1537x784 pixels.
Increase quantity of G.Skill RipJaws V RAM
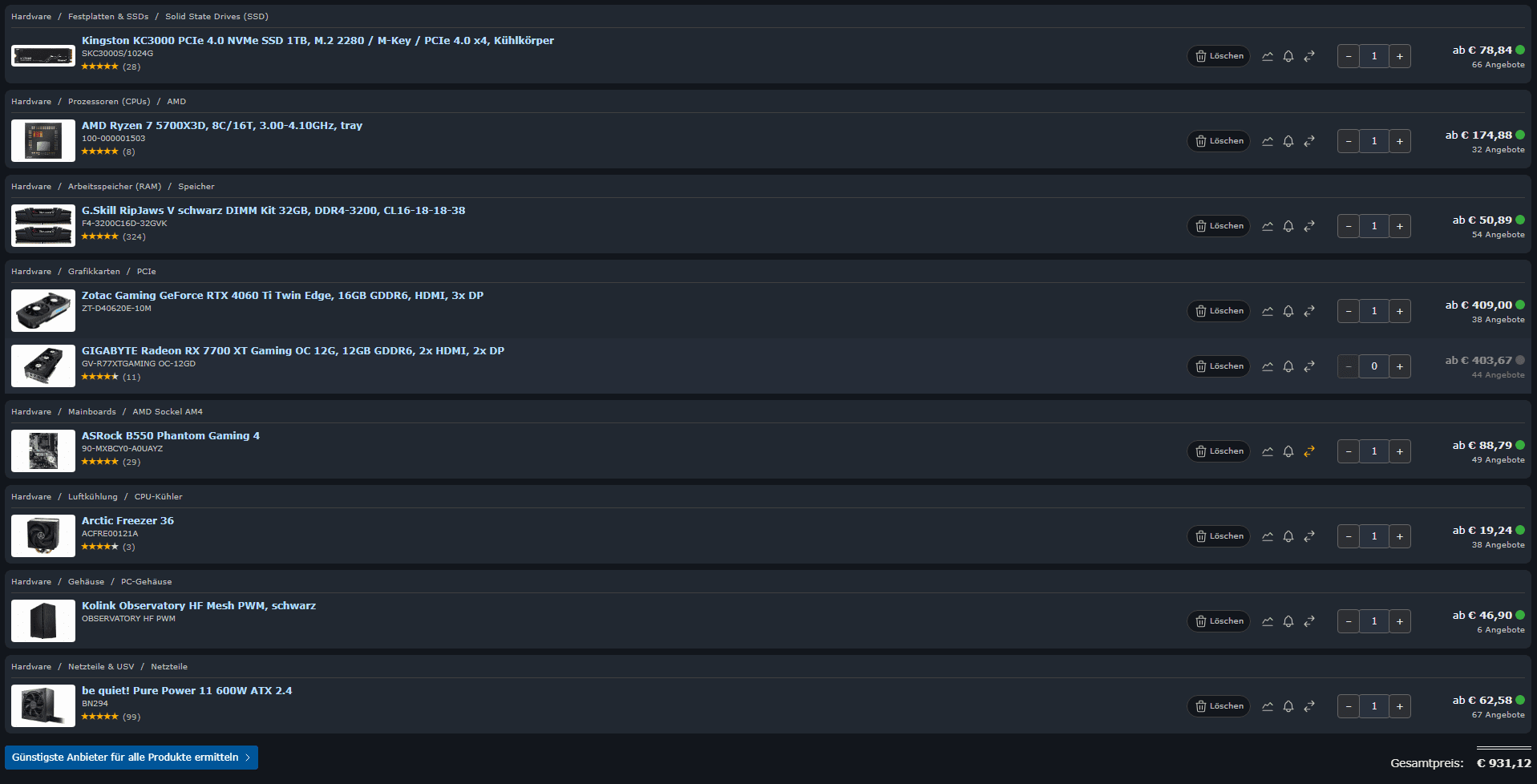point(1400,226)
